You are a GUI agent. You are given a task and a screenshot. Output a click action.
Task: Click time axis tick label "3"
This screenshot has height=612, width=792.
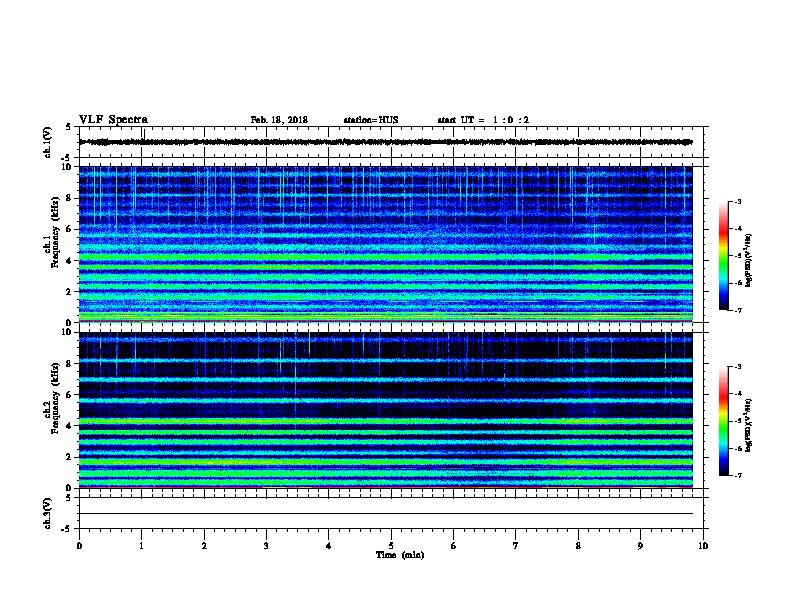point(266,546)
